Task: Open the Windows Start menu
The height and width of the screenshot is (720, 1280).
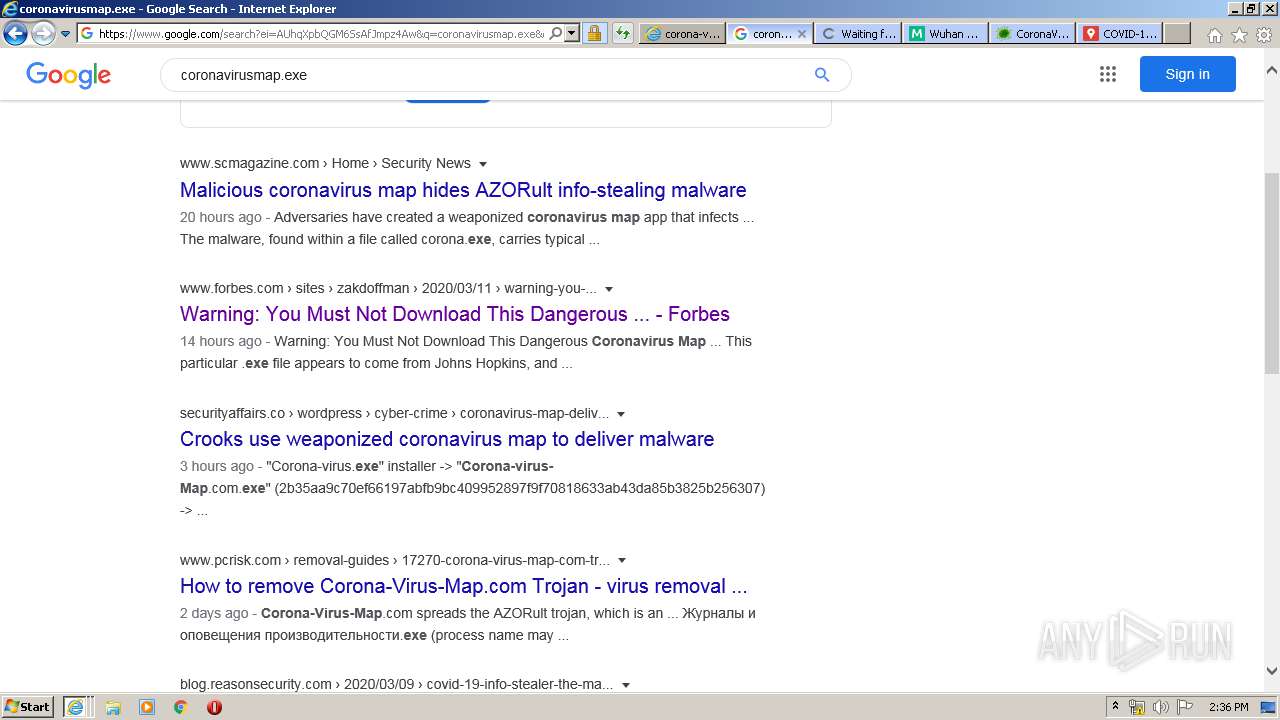Action: 28,706
